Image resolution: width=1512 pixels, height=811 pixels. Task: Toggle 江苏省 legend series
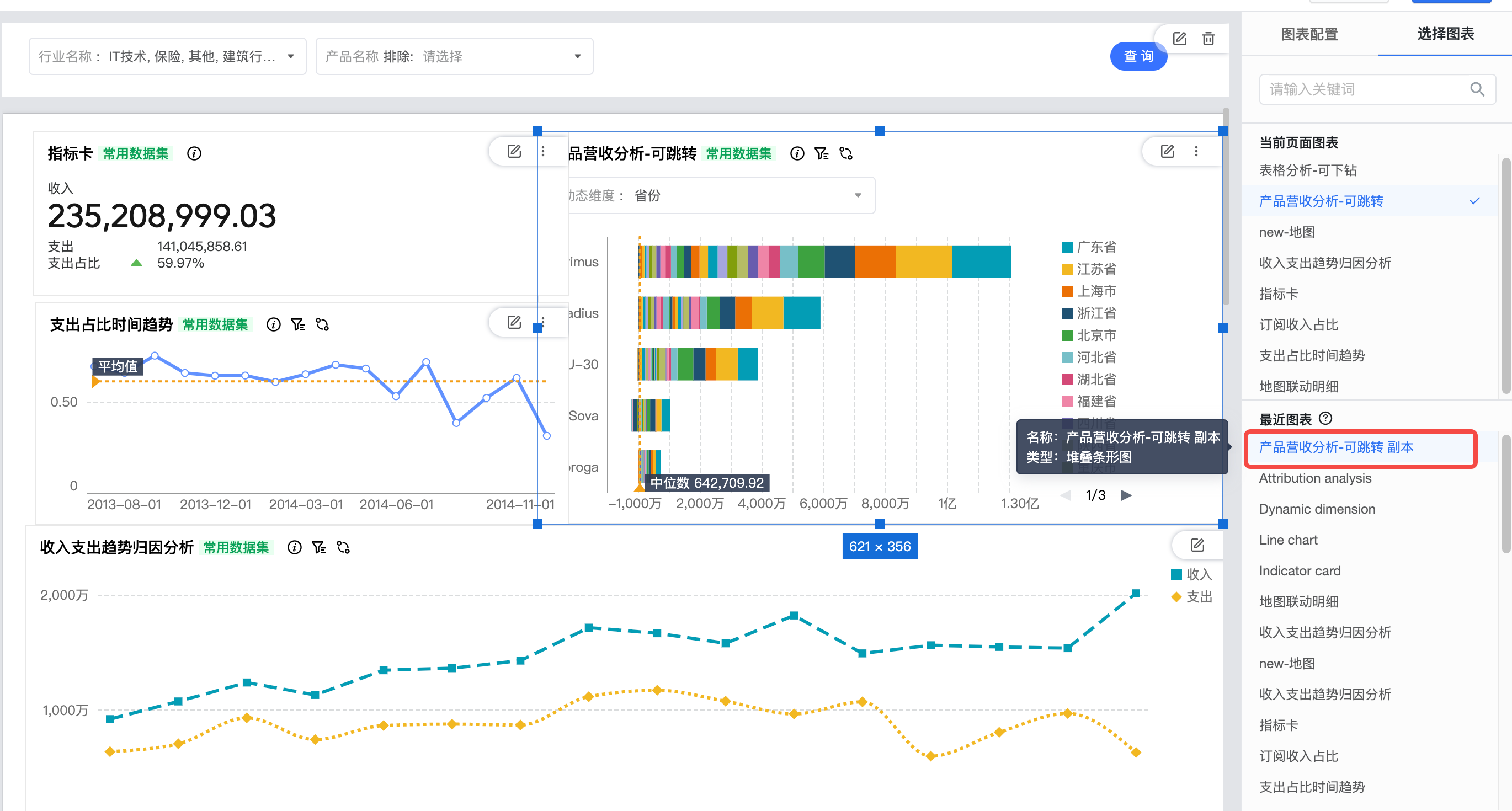click(x=1089, y=269)
